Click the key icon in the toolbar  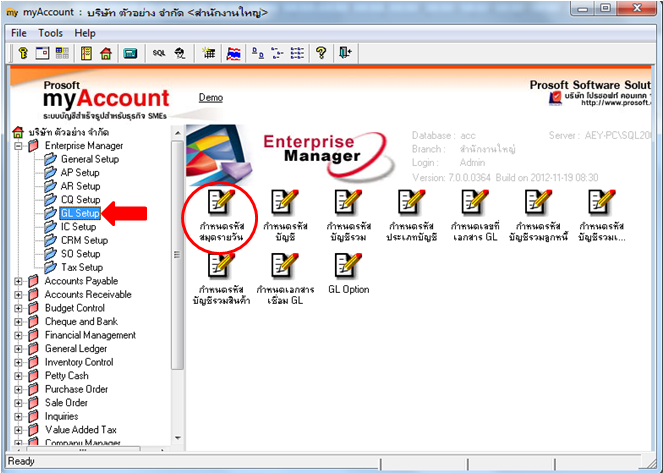click(23, 53)
